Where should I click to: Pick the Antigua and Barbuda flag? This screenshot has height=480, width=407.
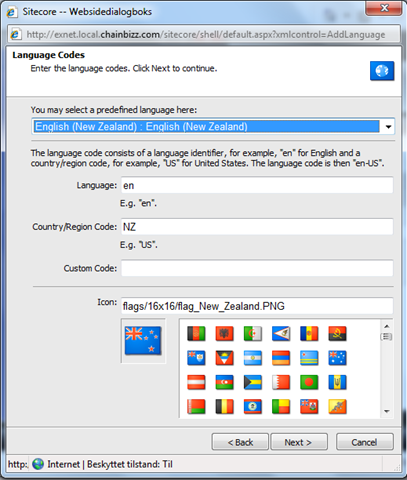click(x=224, y=358)
